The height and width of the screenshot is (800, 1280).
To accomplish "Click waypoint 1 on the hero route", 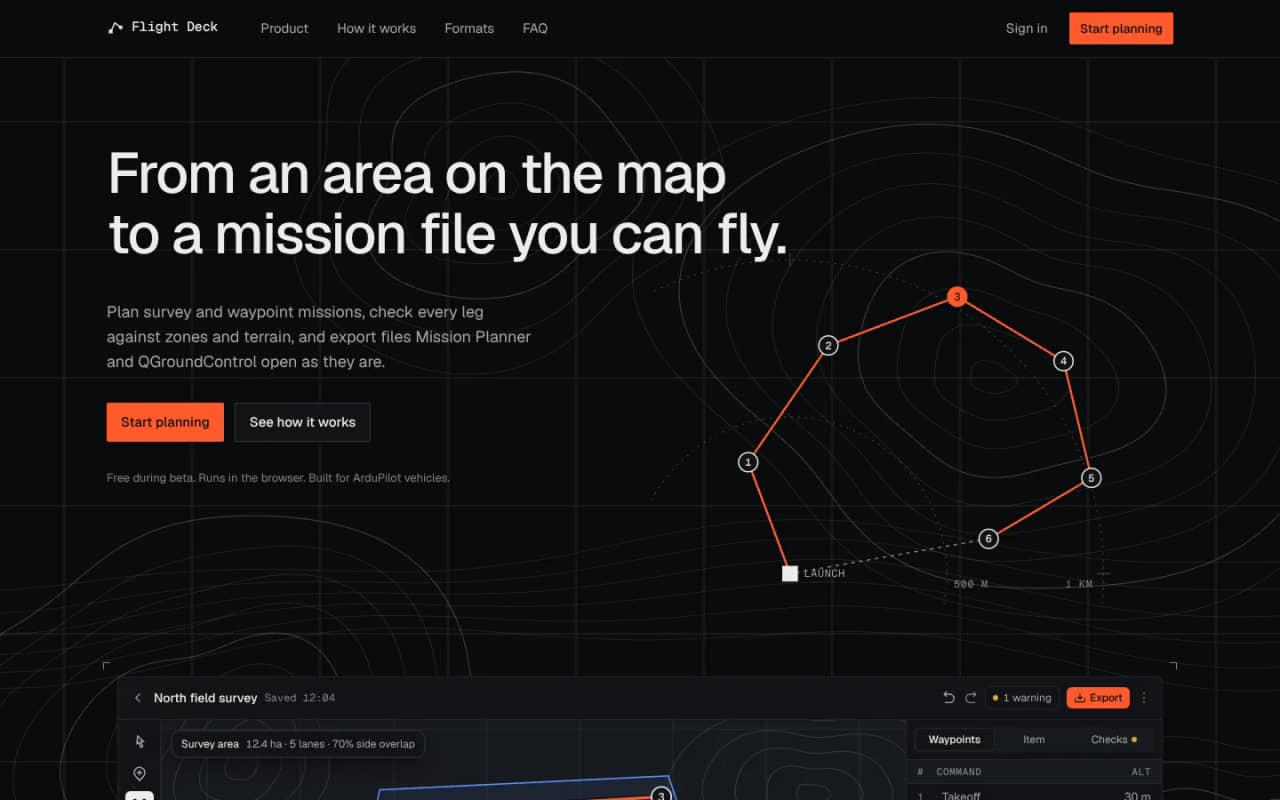I will click(748, 462).
